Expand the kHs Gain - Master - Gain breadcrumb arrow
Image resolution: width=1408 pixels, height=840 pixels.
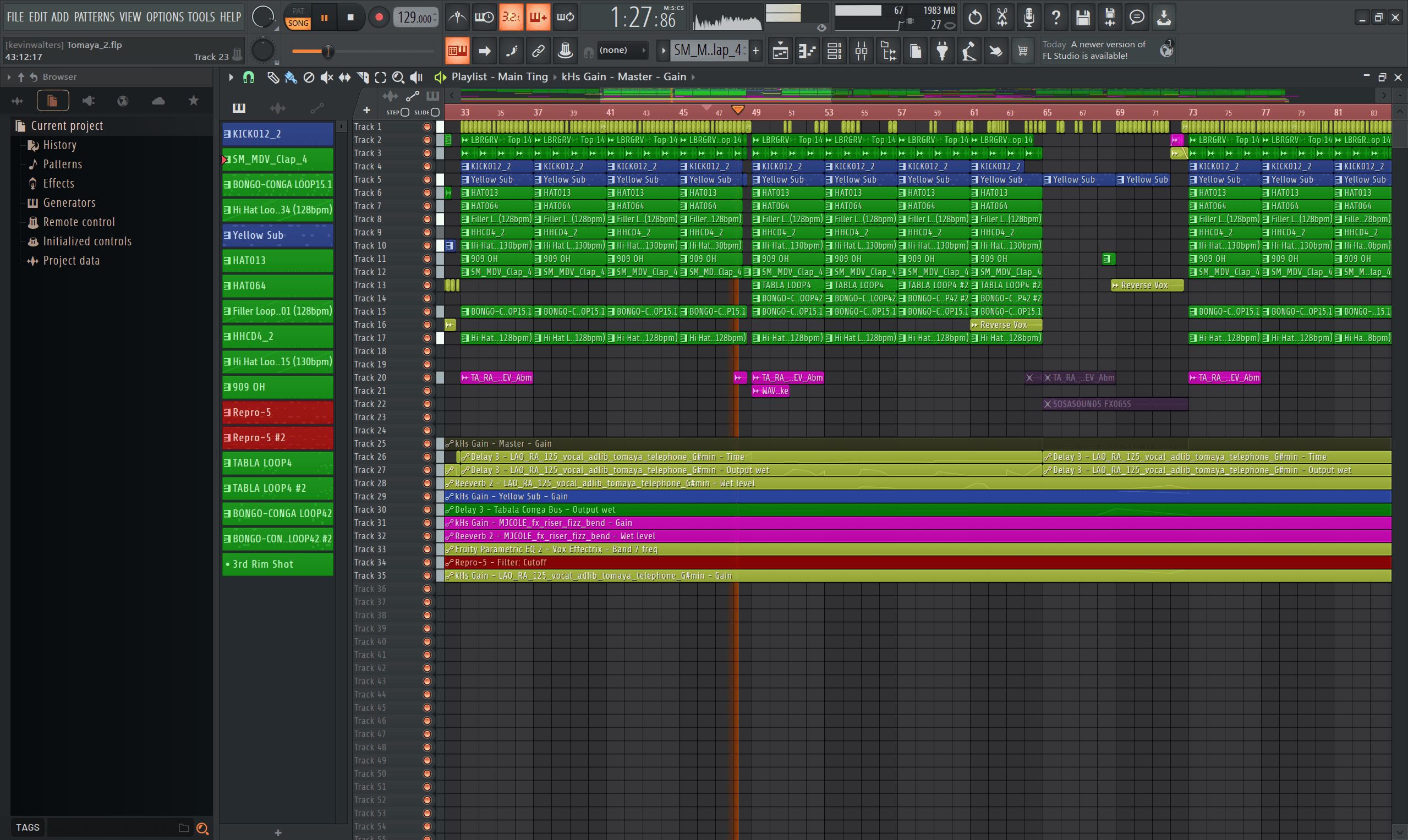coord(693,77)
